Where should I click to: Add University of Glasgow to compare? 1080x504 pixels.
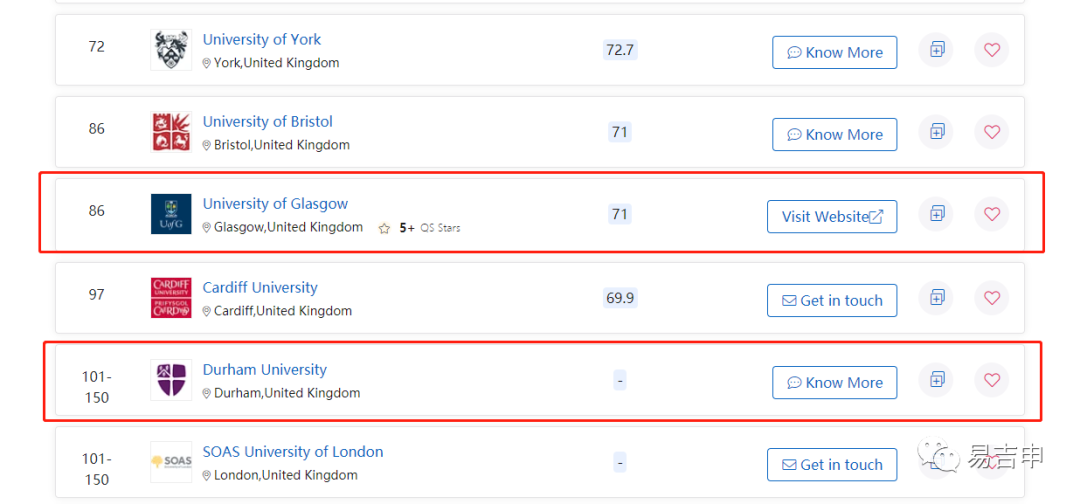pos(936,214)
